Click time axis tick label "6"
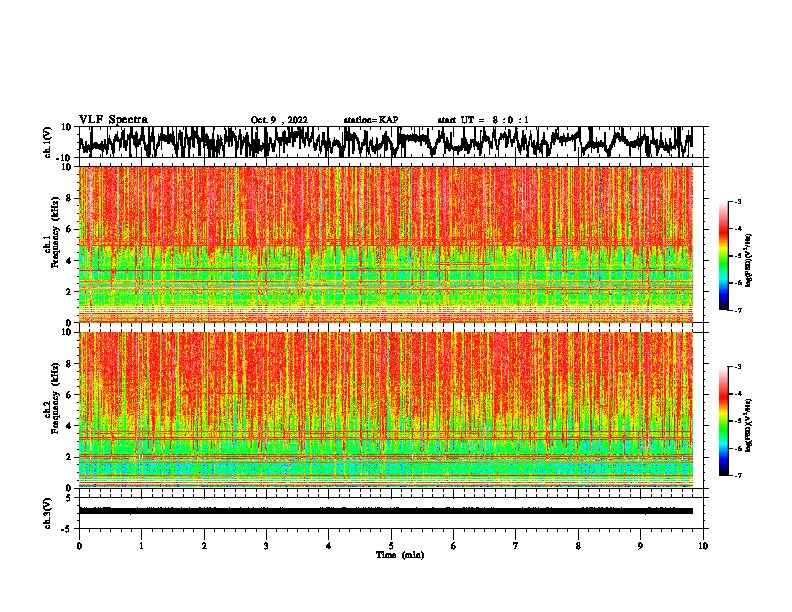792x612 pixels. tap(454, 546)
